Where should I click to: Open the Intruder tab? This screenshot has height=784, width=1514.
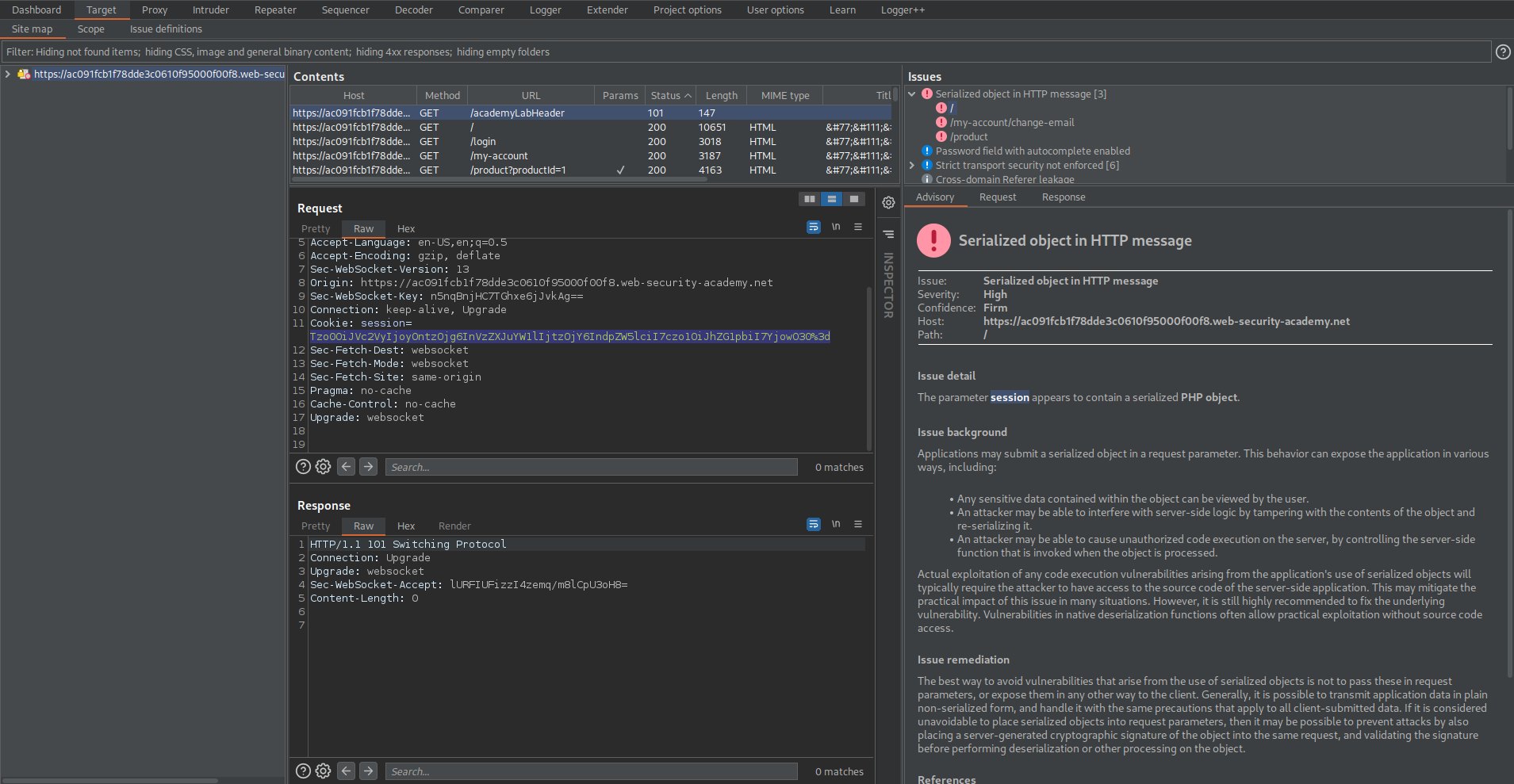pos(211,10)
